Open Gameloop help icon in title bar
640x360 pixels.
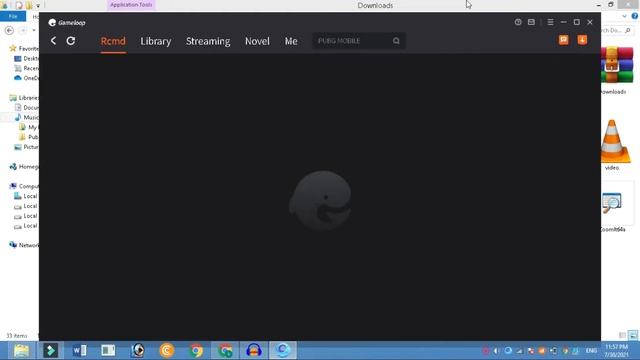click(x=518, y=22)
